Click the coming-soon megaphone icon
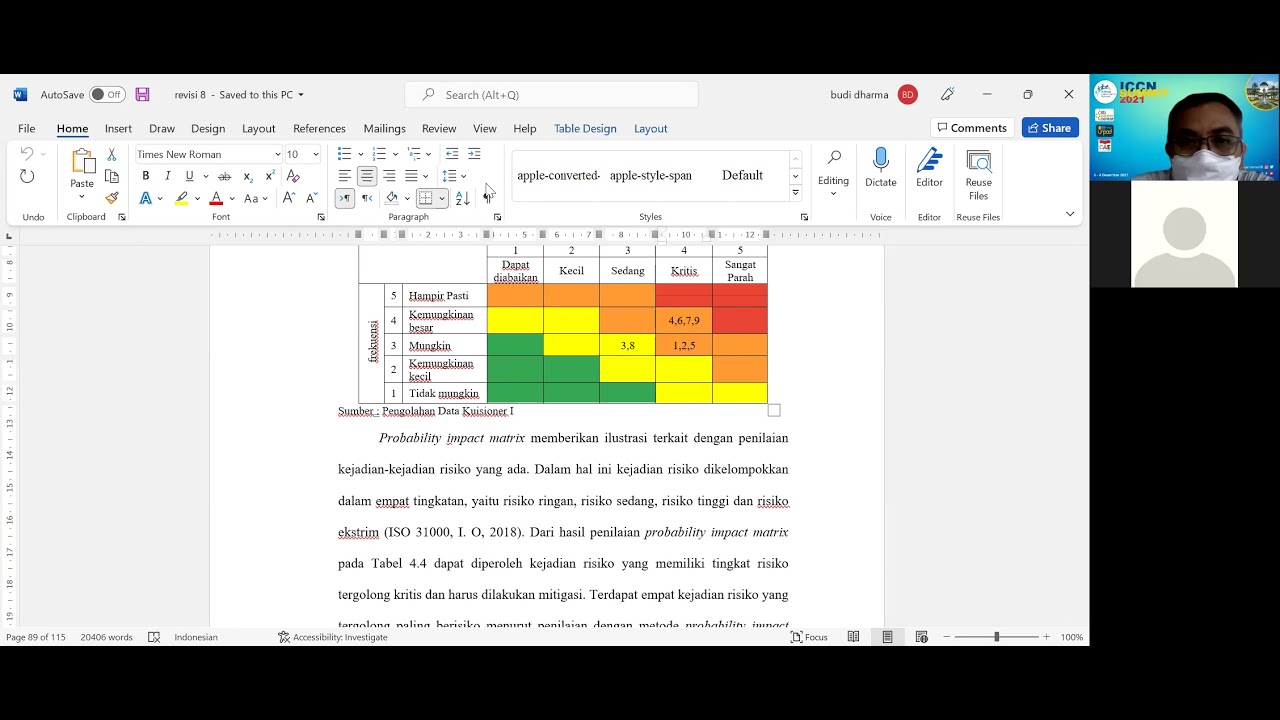 coord(947,95)
